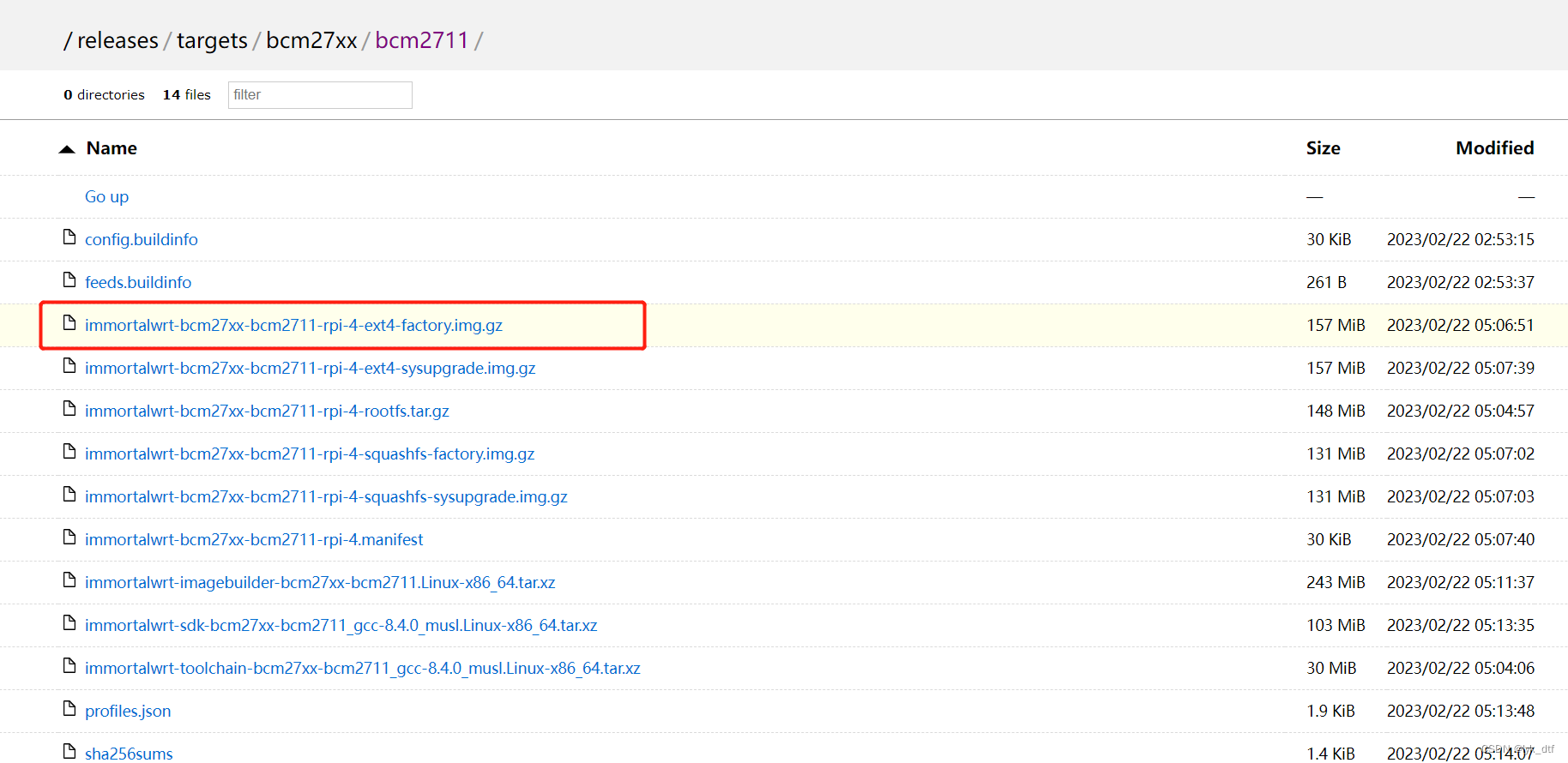Focus the filter input box
Image resolution: width=1568 pixels, height=763 pixels.
point(320,95)
